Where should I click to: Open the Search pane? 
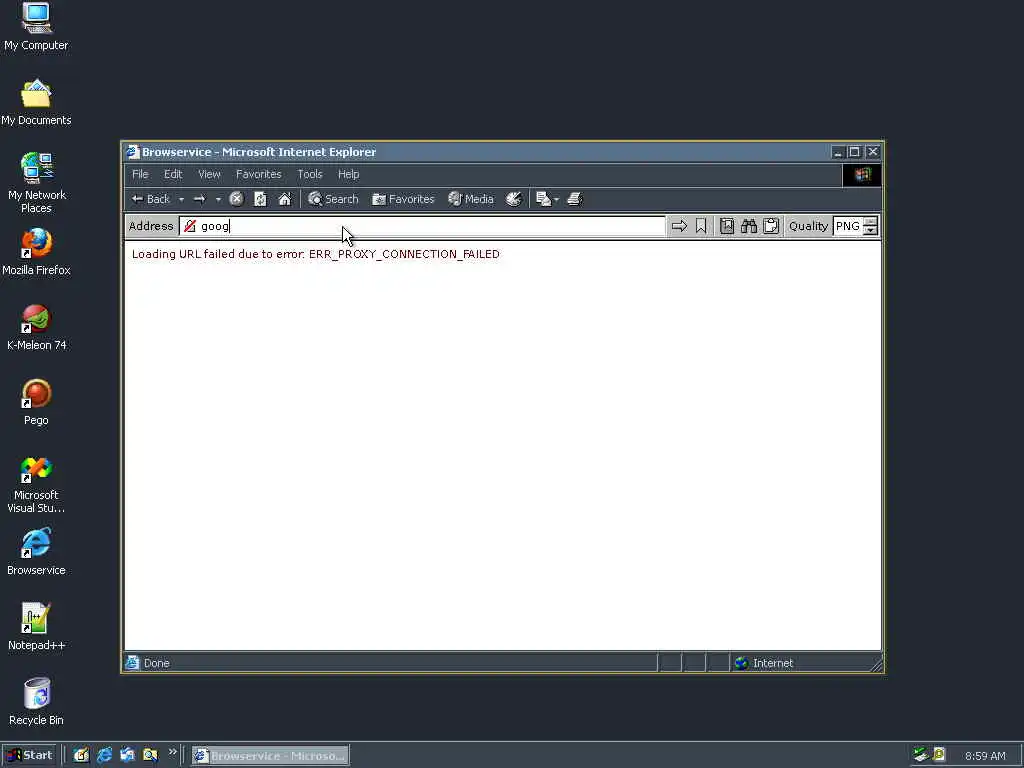click(x=333, y=199)
